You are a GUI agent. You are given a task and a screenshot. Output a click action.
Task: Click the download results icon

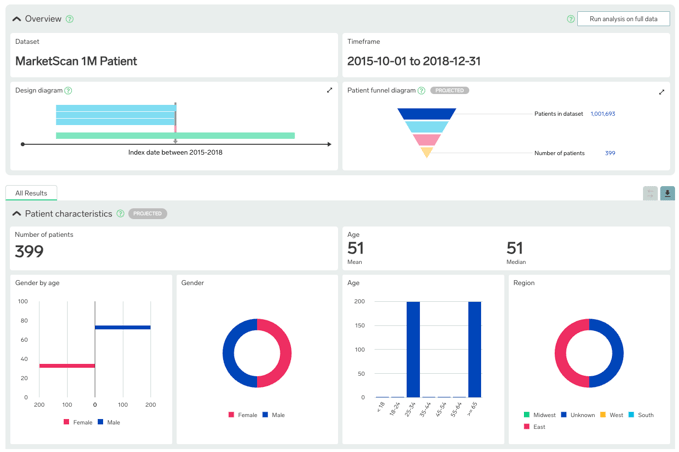pos(667,193)
